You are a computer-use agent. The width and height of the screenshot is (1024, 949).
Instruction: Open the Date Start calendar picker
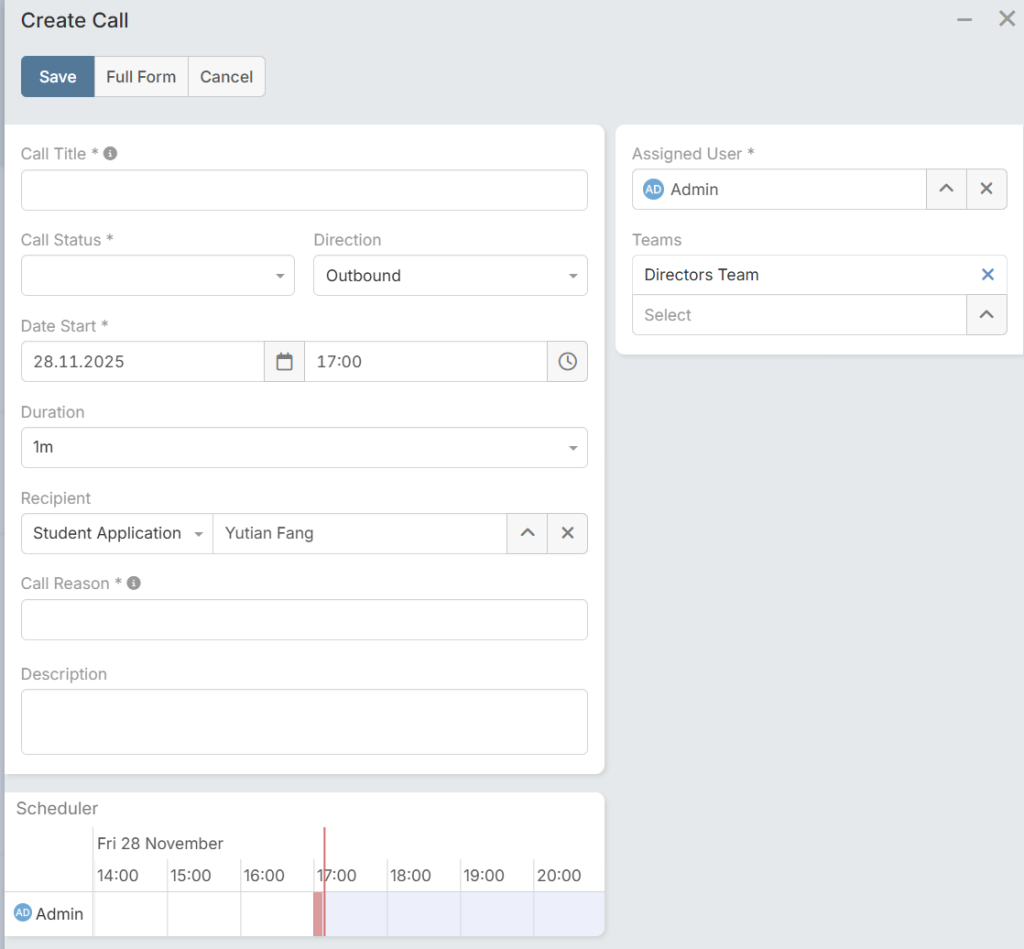[x=284, y=362]
